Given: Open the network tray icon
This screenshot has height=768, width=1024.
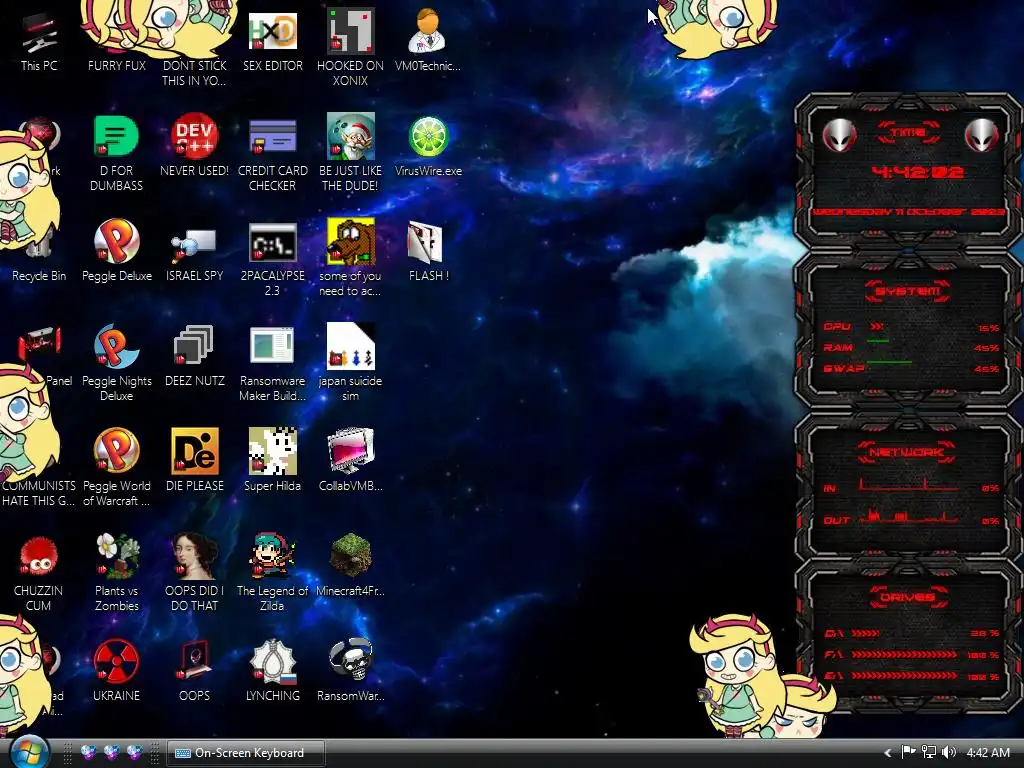Looking at the screenshot, I should point(929,752).
